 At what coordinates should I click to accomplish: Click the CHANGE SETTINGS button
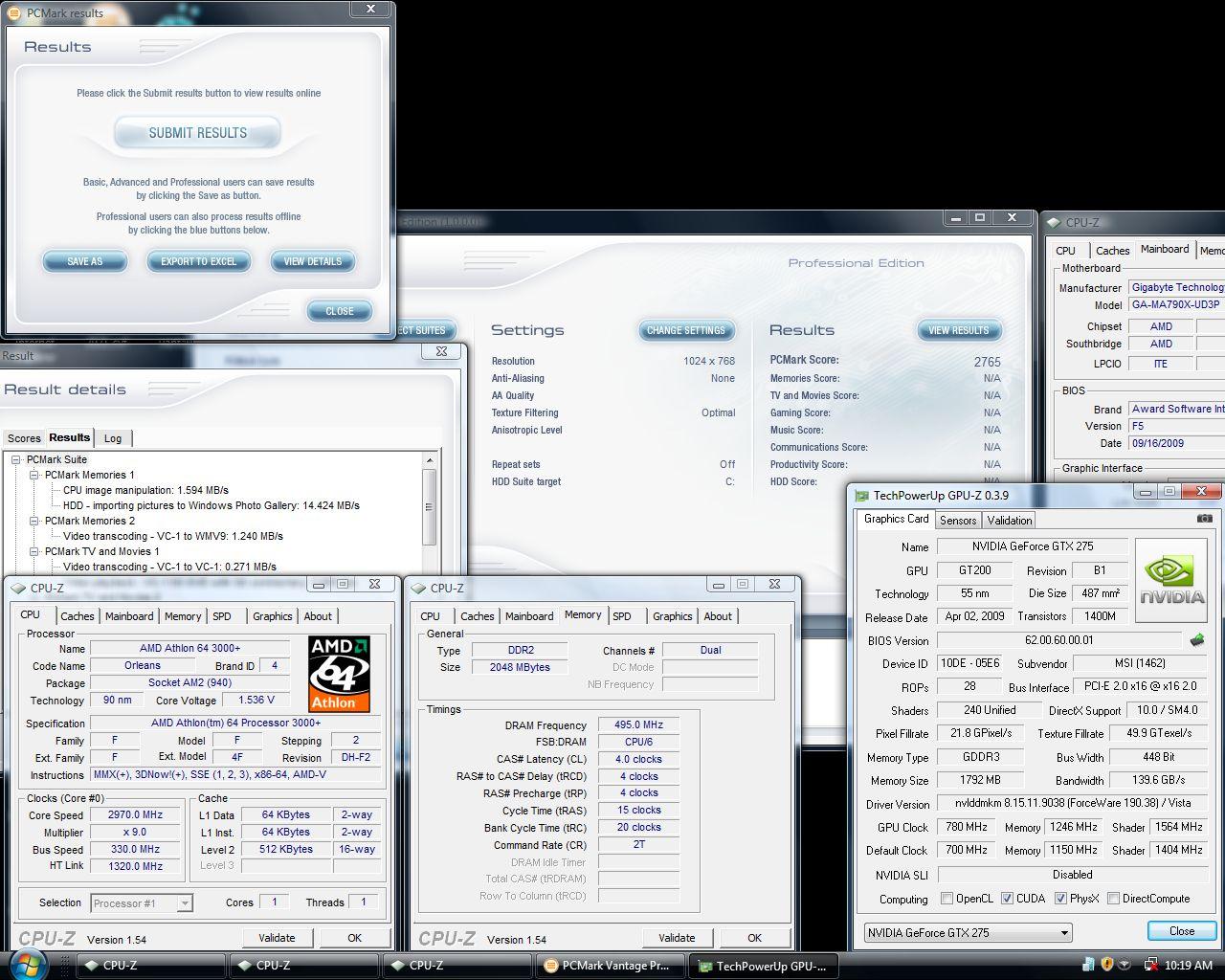tap(686, 330)
